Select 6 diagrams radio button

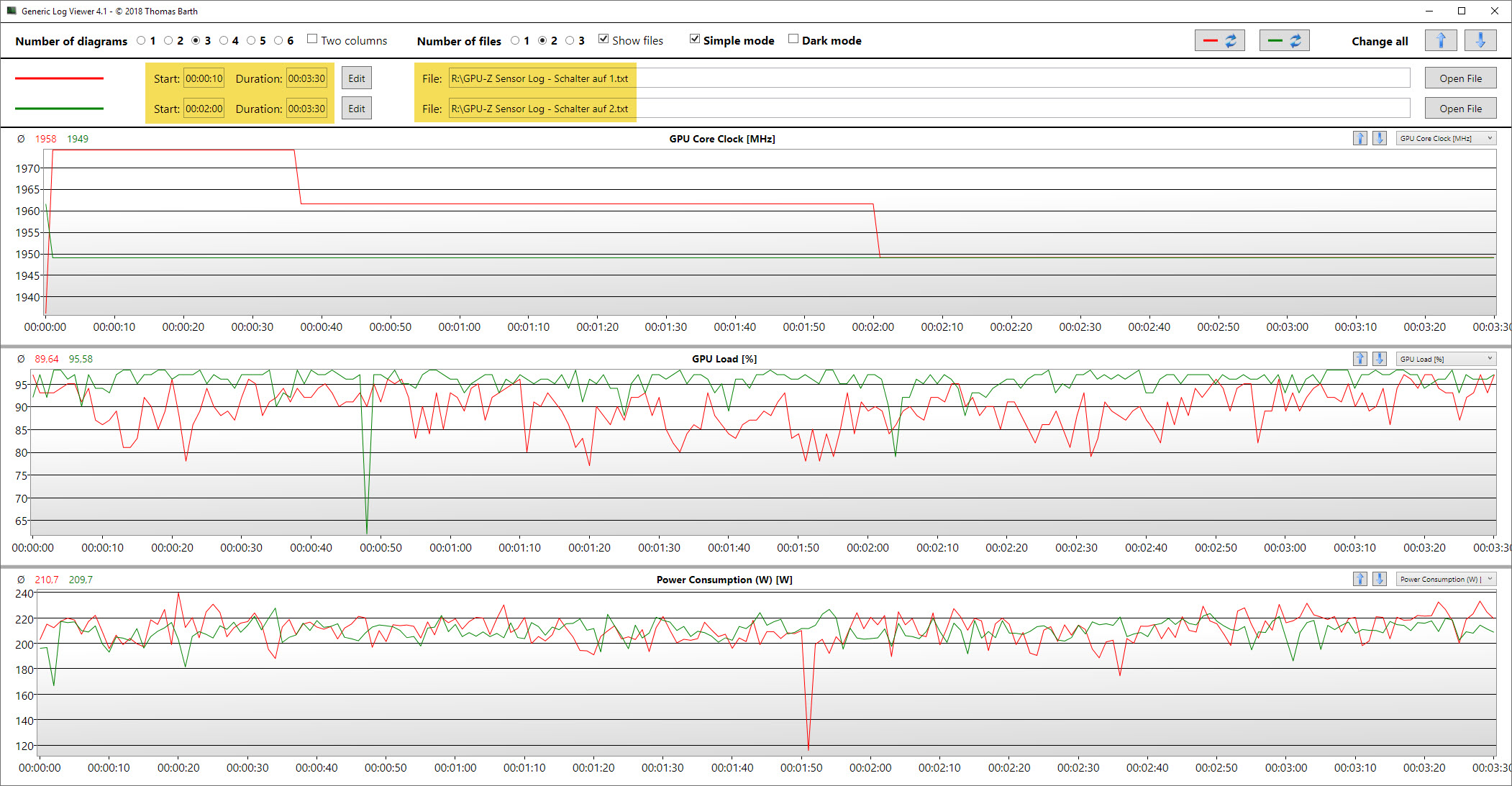(x=278, y=41)
